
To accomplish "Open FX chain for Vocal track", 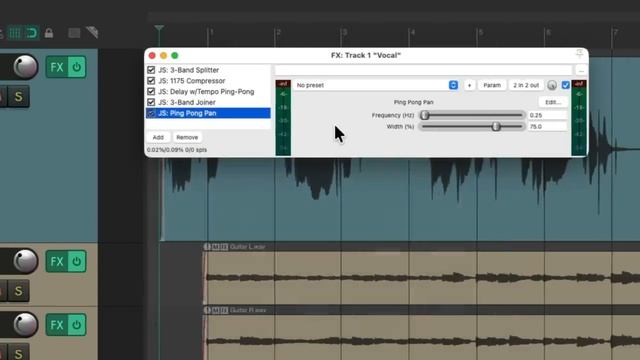I will coord(56,67).
